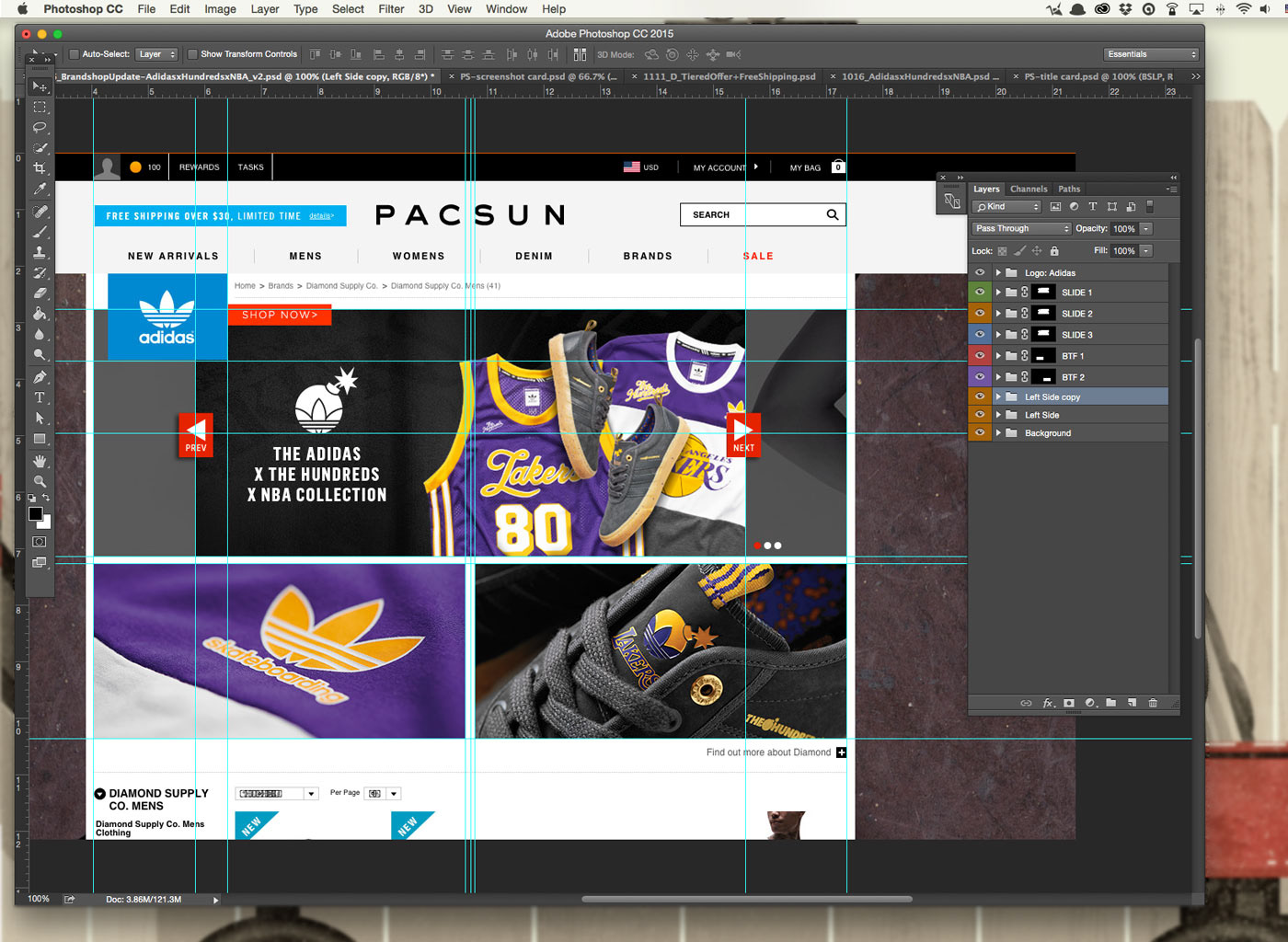Select the Rectangle shape tool
This screenshot has height=942, width=1288.
tap(40, 439)
